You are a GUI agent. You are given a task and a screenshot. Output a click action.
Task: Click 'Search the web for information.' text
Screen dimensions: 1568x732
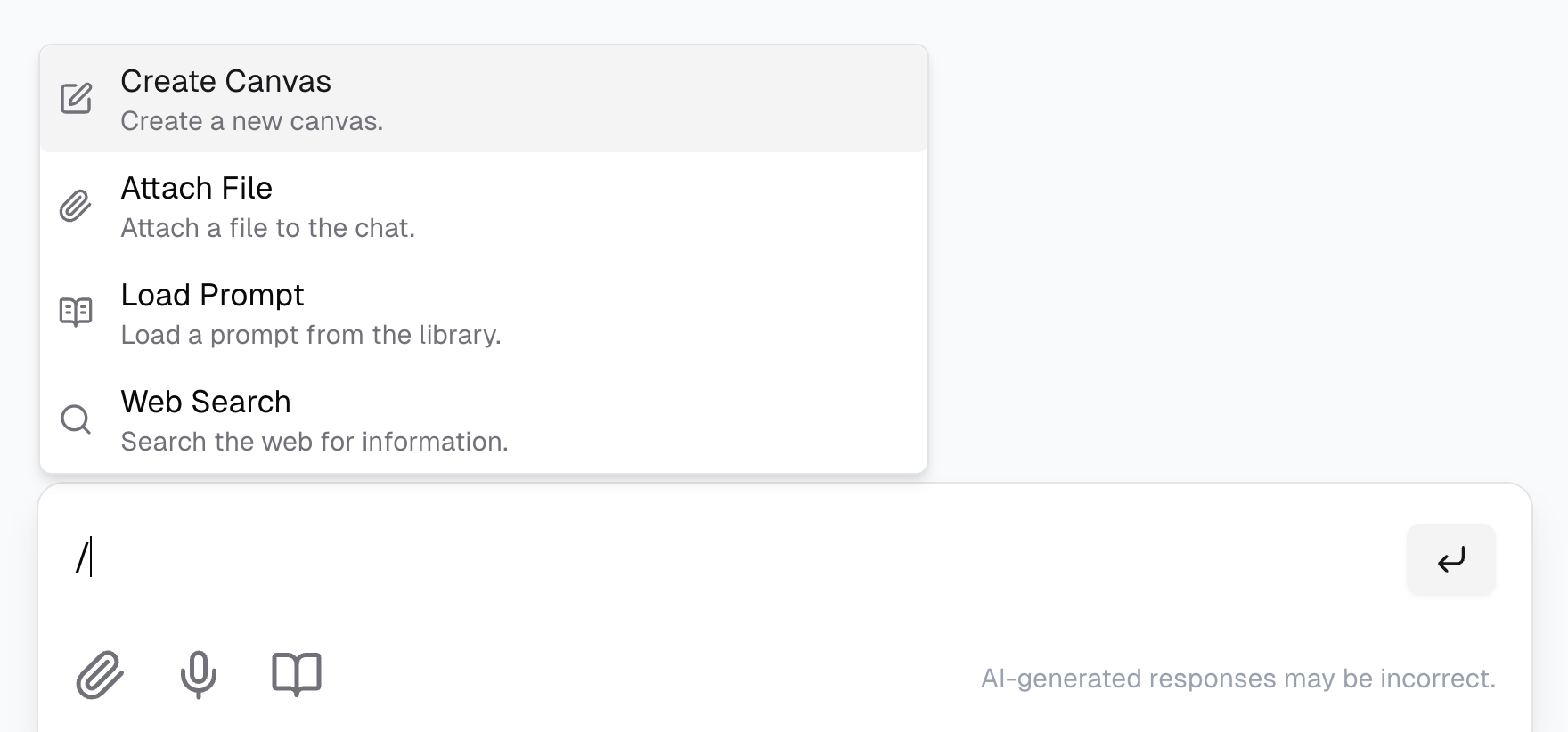(x=314, y=442)
